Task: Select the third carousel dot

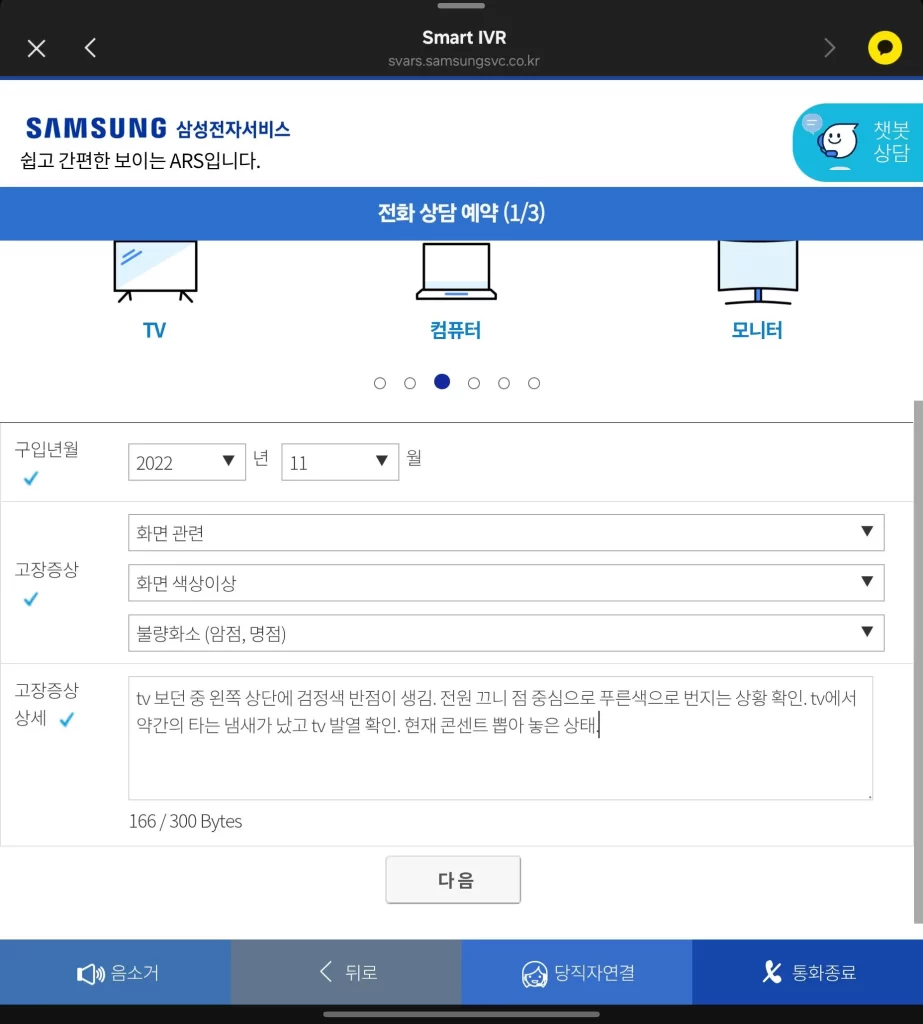Action: pos(442,382)
